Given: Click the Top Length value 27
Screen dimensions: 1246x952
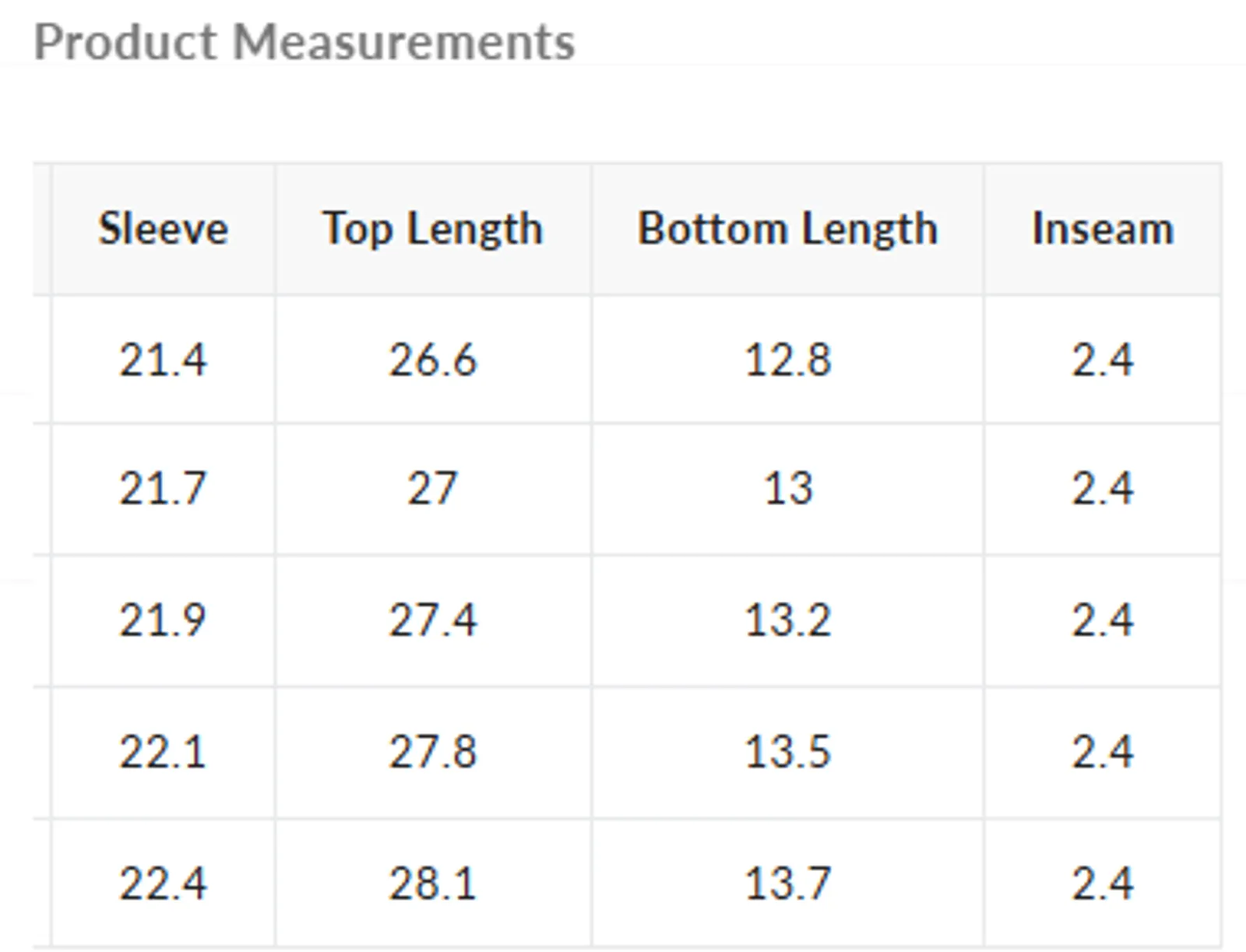Looking at the screenshot, I should coord(433,489).
